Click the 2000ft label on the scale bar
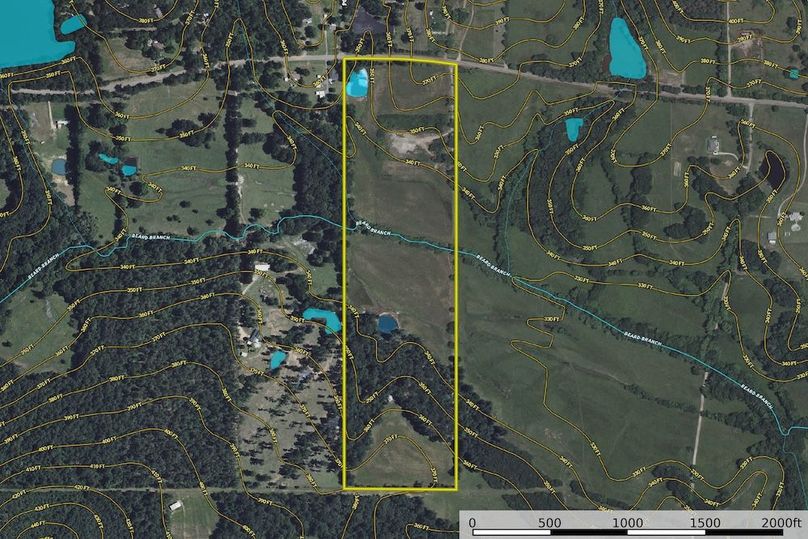This screenshot has width=808, height=539. point(779,524)
